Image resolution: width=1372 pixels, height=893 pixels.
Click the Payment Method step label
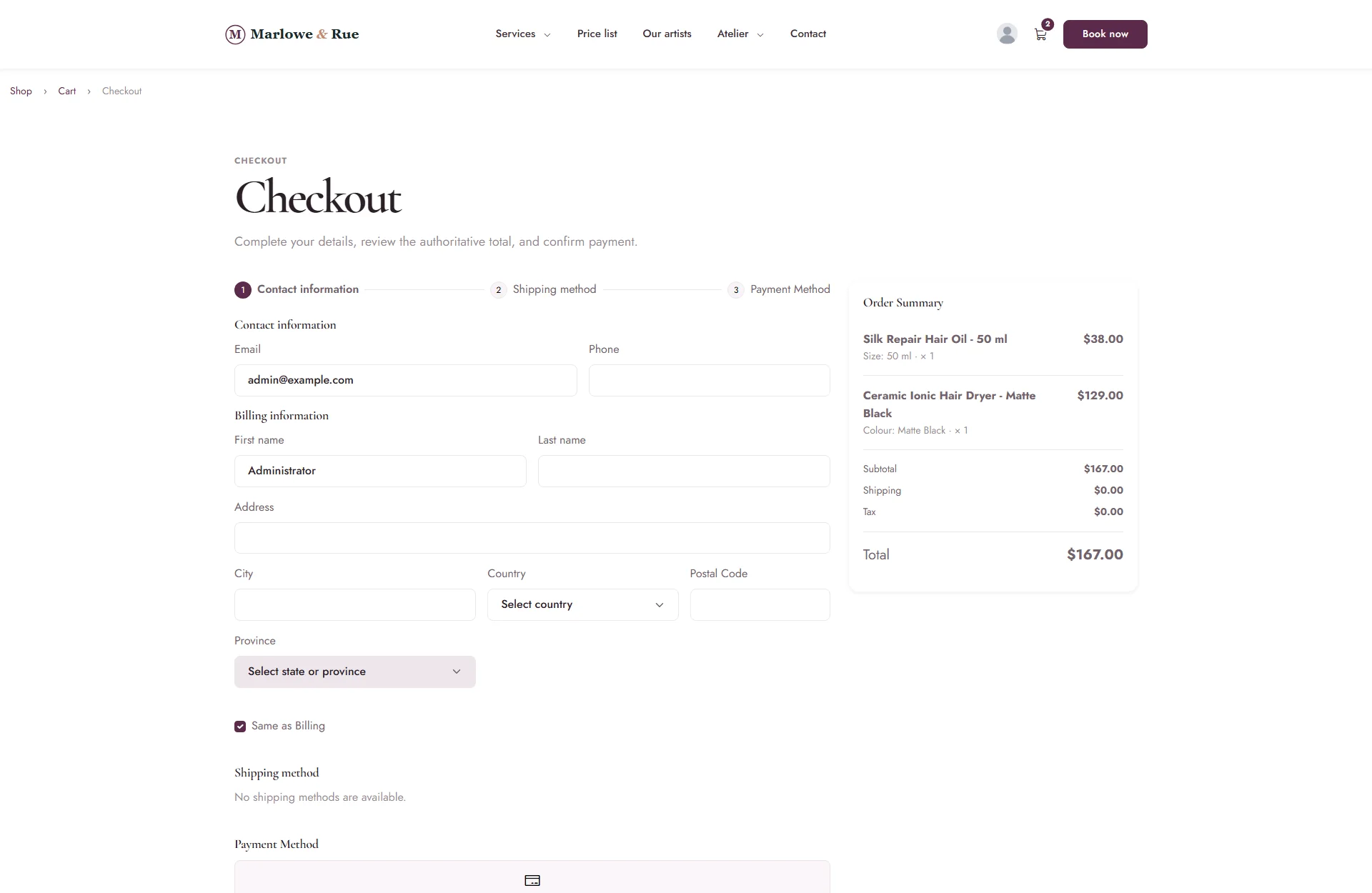click(790, 289)
